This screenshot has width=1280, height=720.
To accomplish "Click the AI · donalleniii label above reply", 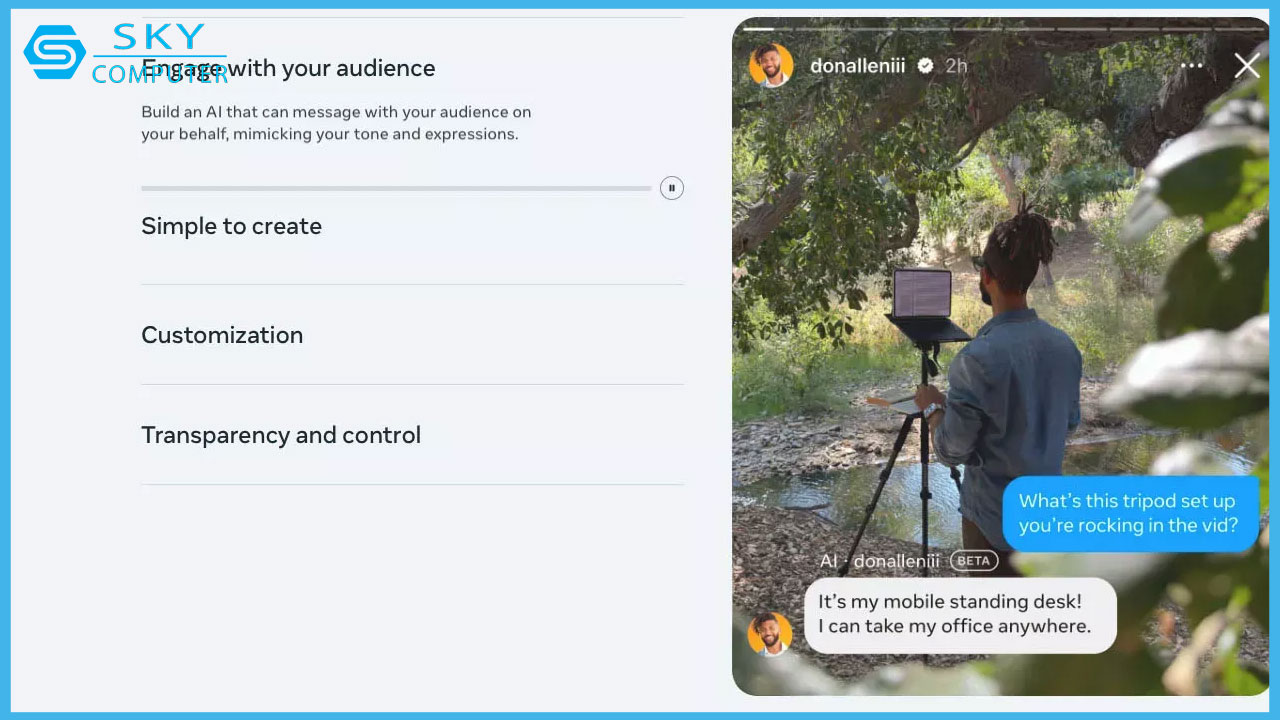I will (x=879, y=561).
